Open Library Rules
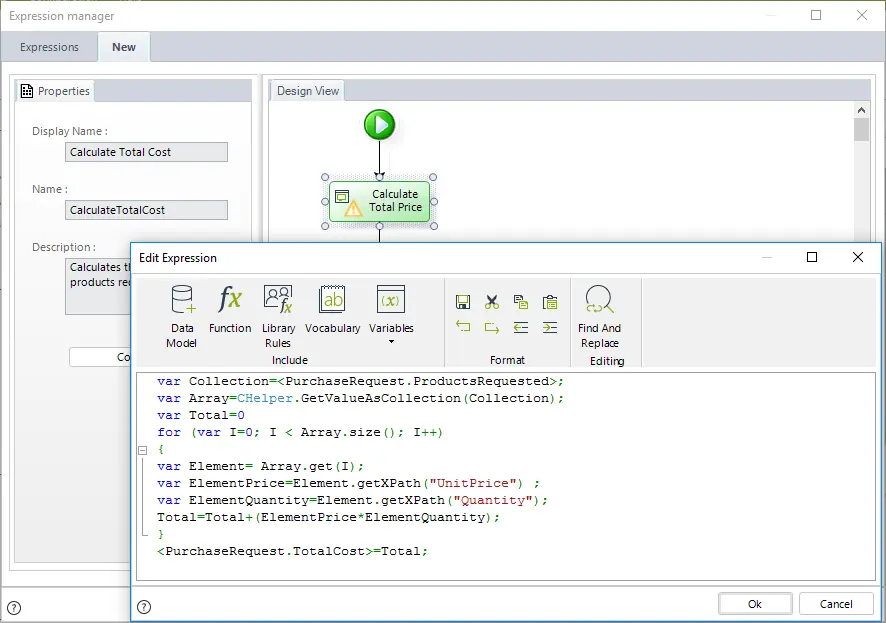This screenshot has height=623, width=886. (278, 316)
